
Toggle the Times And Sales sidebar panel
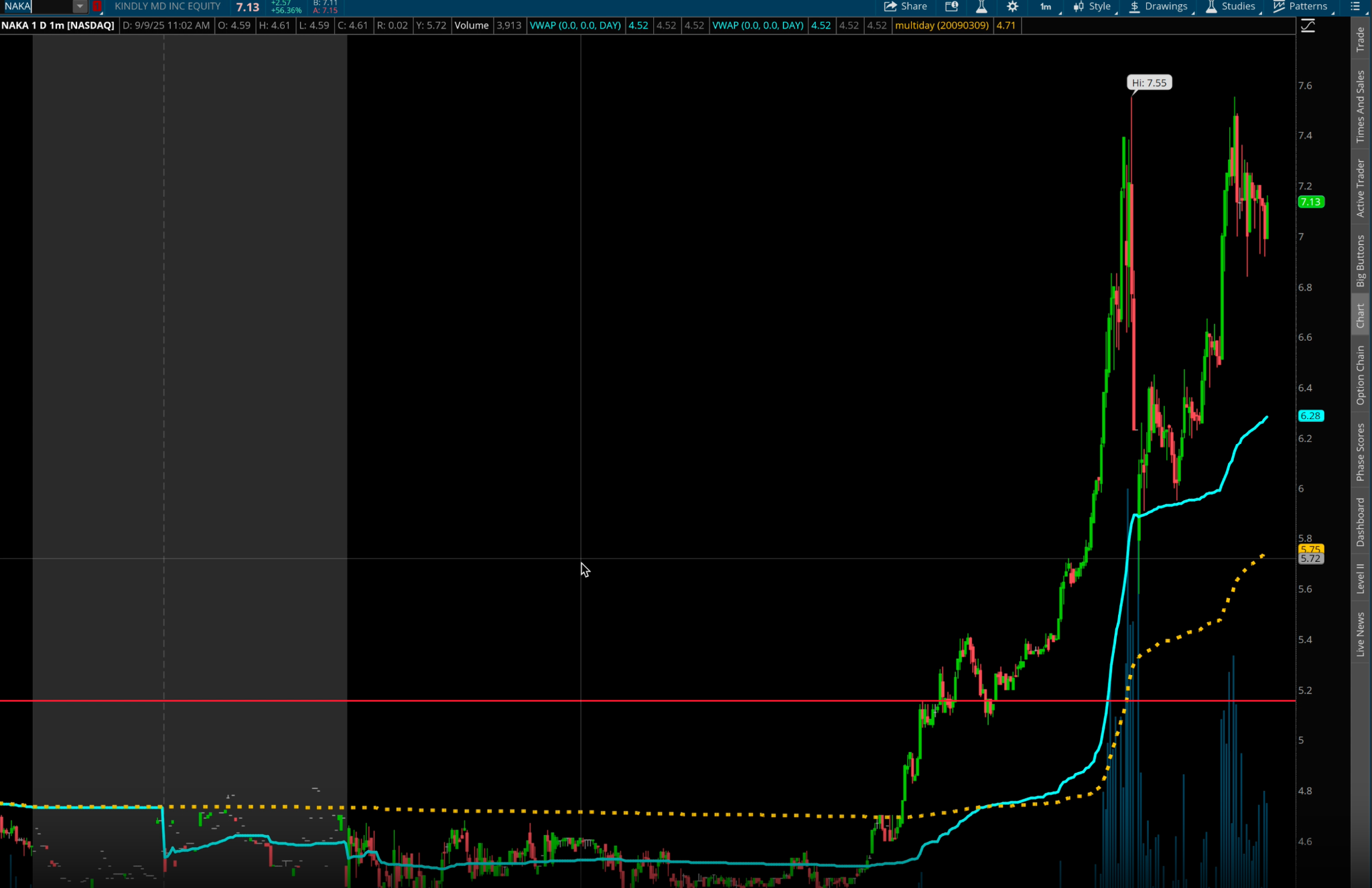1360,107
